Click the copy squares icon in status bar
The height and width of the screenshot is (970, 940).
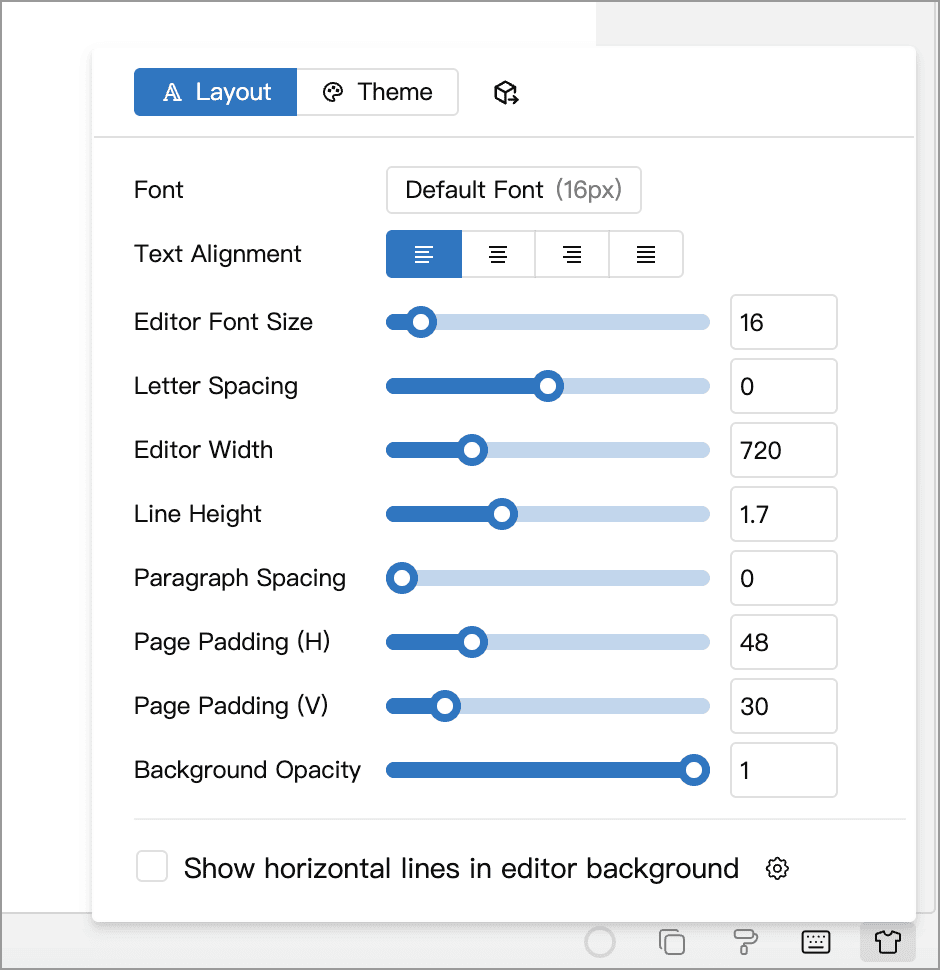(x=672, y=942)
